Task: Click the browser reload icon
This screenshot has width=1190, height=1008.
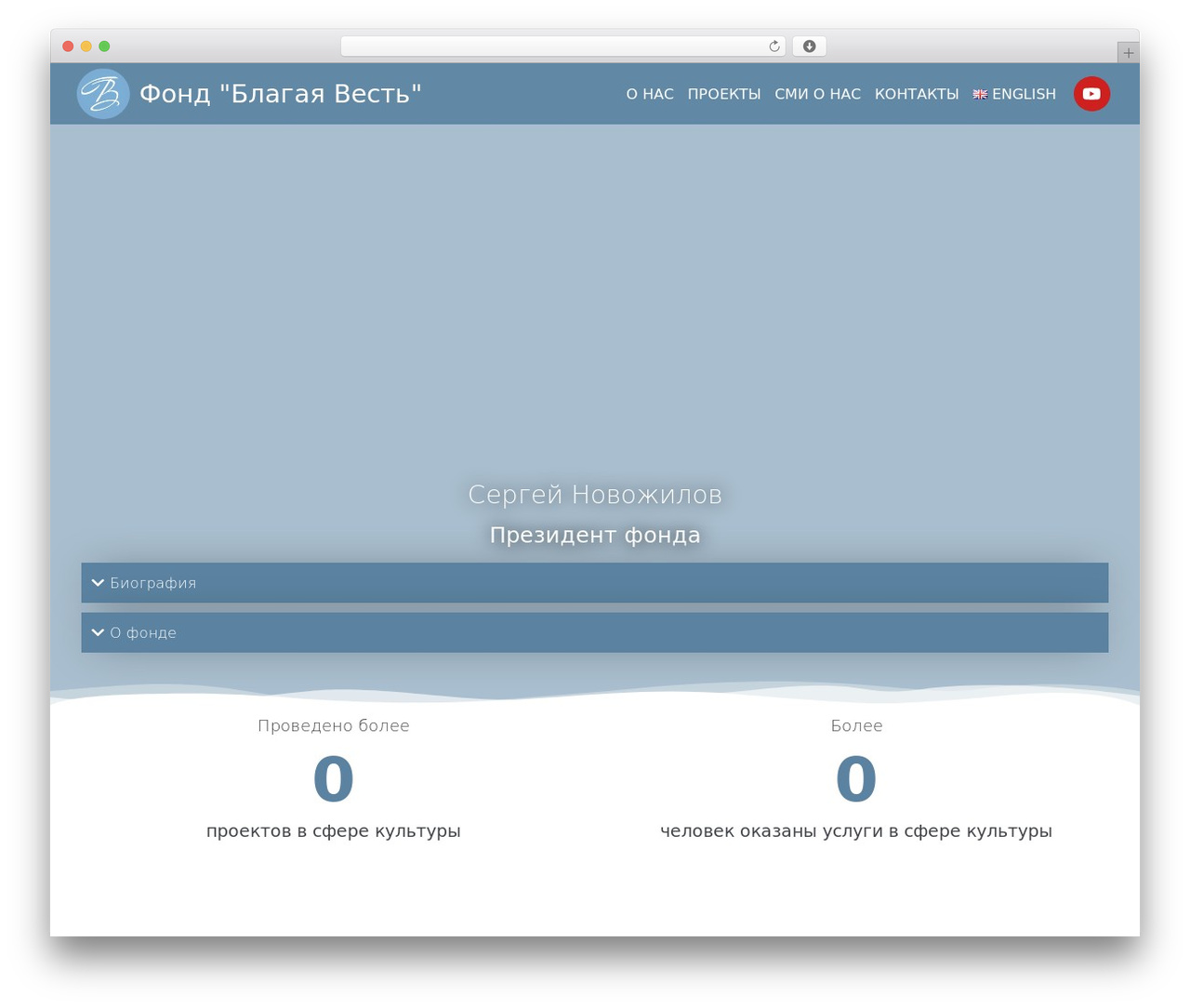Action: pos(774,46)
